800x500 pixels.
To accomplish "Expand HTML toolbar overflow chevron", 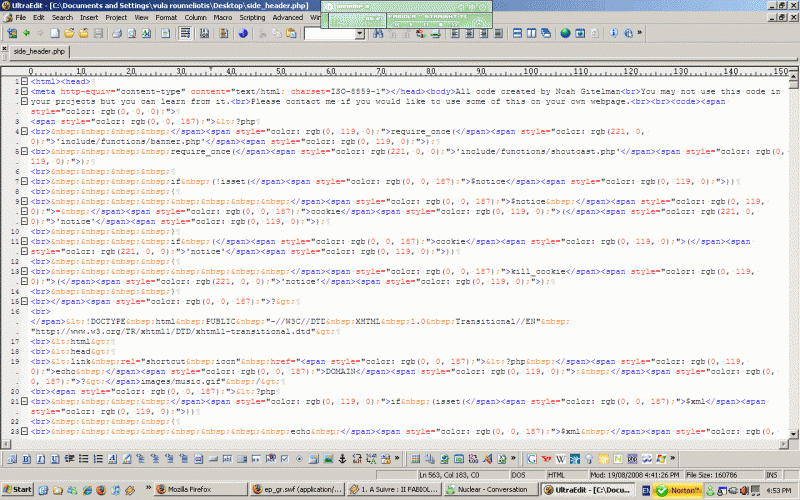I will click(x=397, y=458).
